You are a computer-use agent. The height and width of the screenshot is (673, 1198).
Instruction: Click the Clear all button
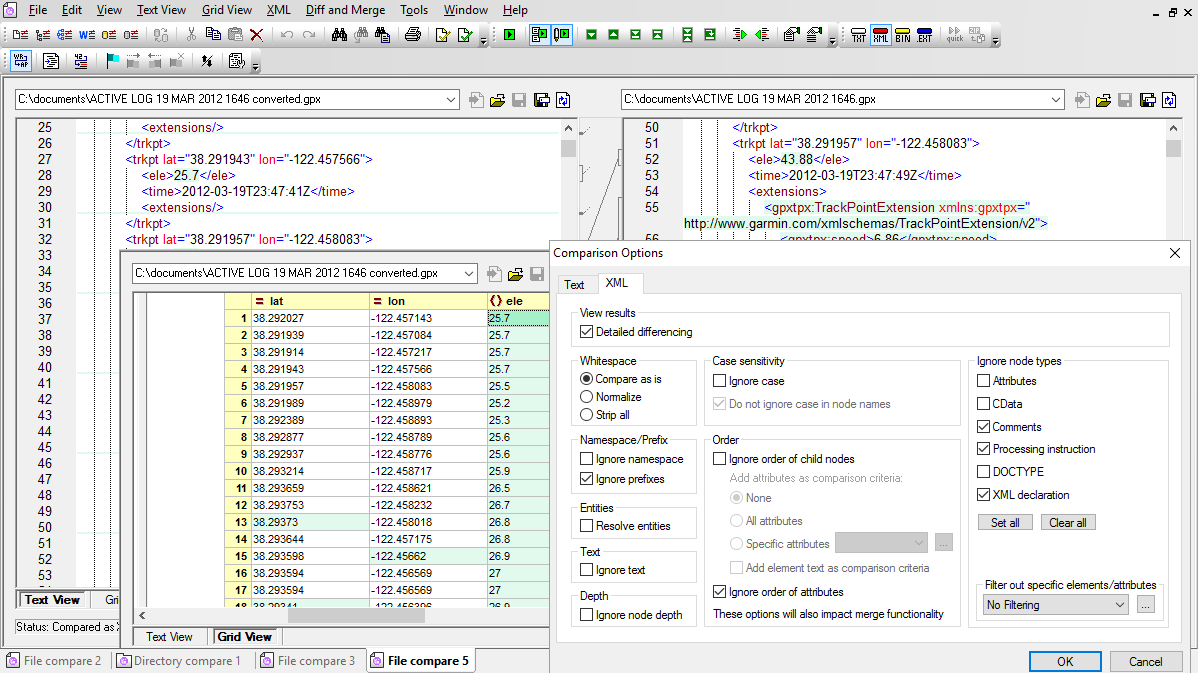tap(1068, 523)
